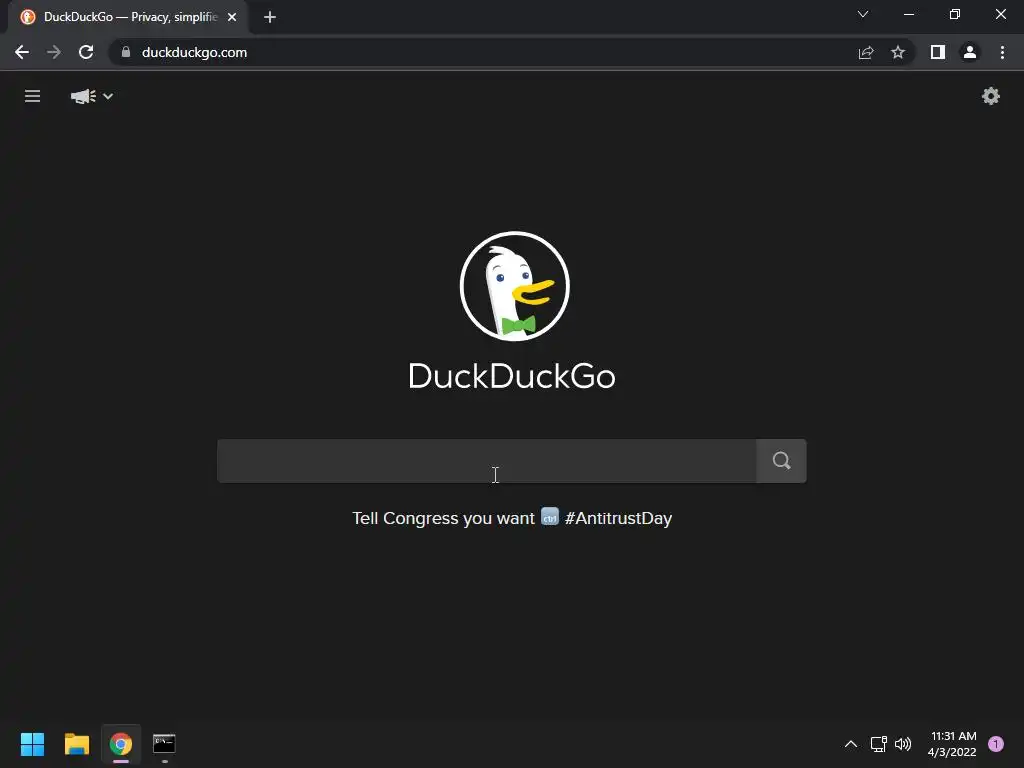Expand the megaphone announcements dropdown
This screenshot has height=768, width=1024.
[91, 96]
